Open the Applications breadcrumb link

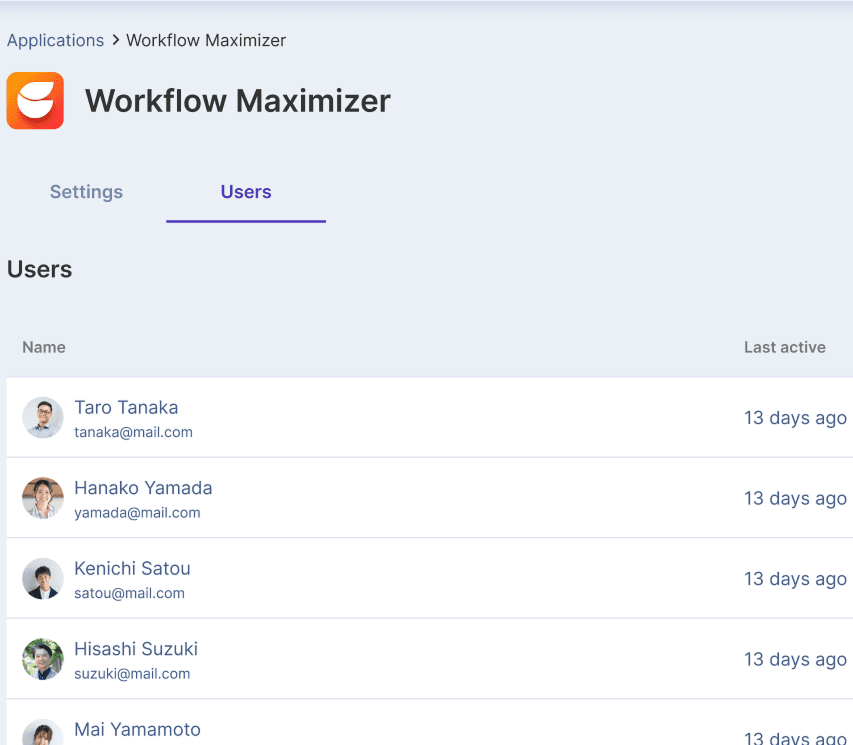pos(55,40)
